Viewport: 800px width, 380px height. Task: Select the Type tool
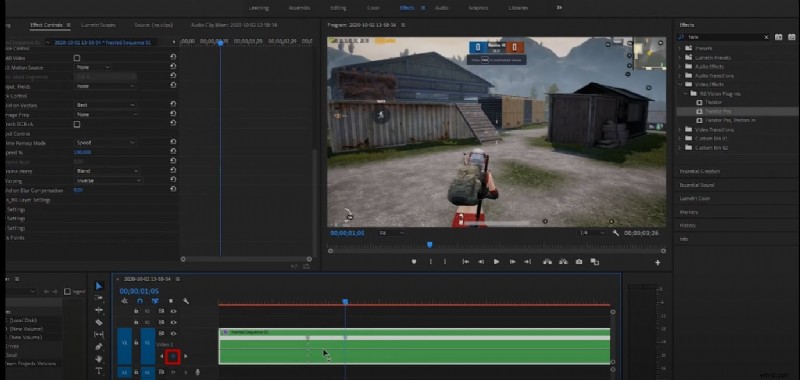tap(99, 371)
